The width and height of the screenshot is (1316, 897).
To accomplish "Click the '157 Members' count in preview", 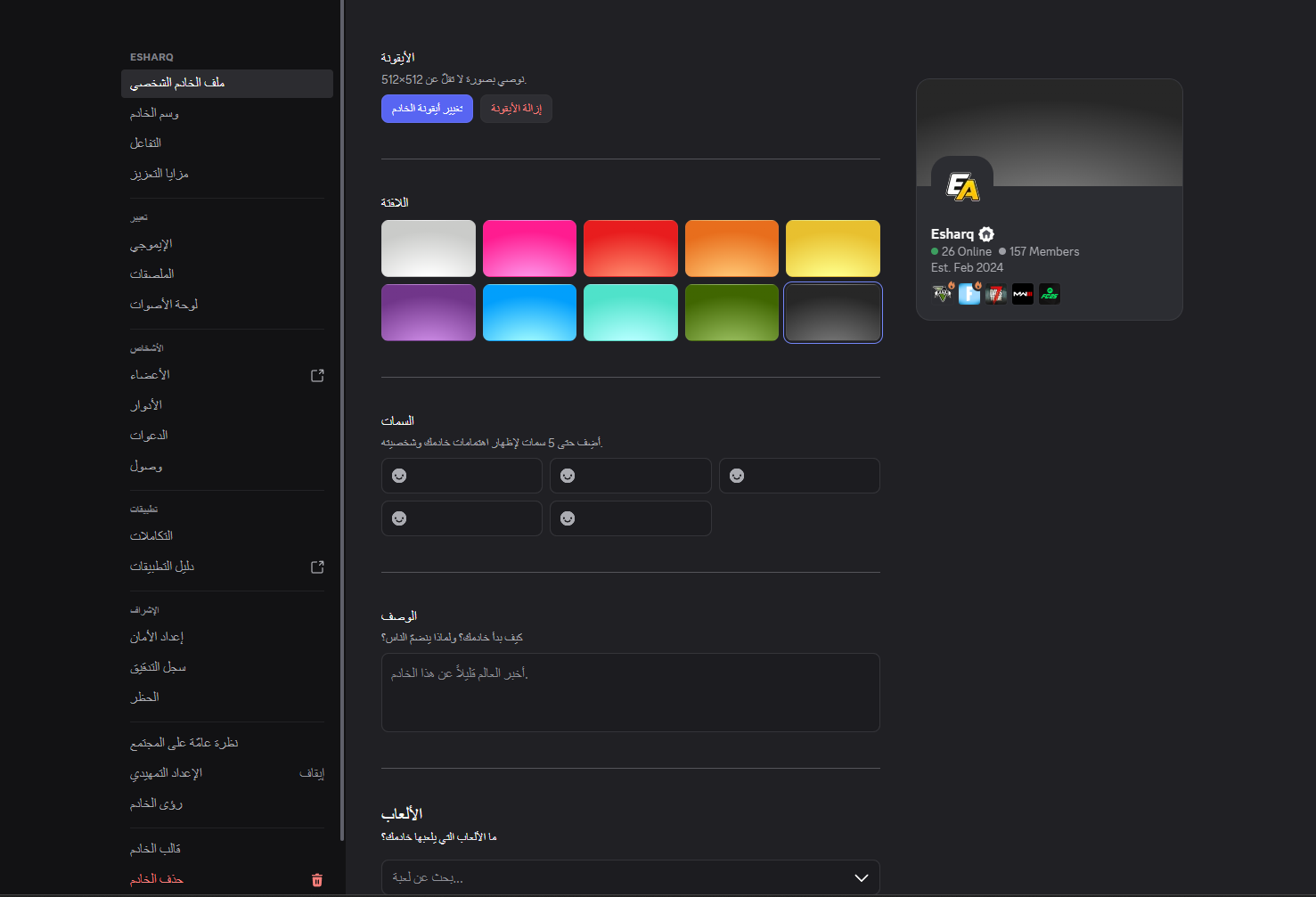I will 1044,252.
